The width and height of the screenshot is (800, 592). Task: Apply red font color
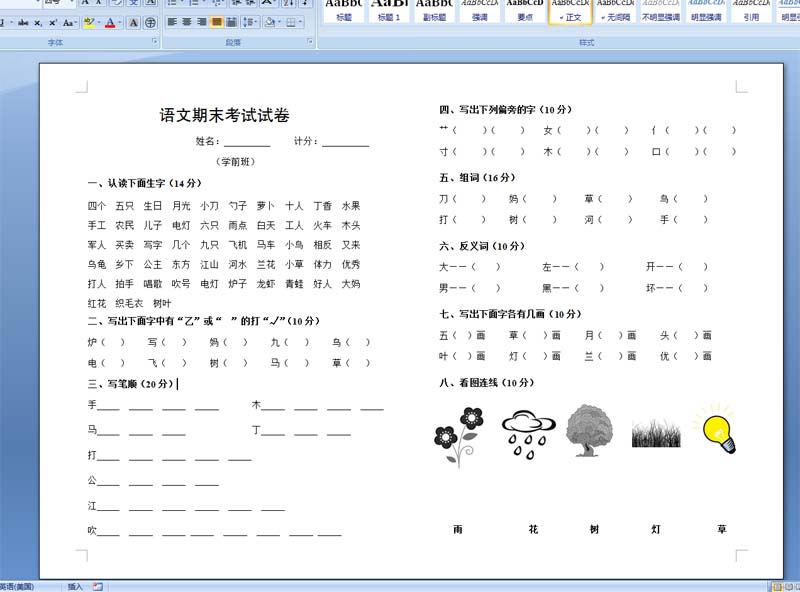tap(110, 22)
